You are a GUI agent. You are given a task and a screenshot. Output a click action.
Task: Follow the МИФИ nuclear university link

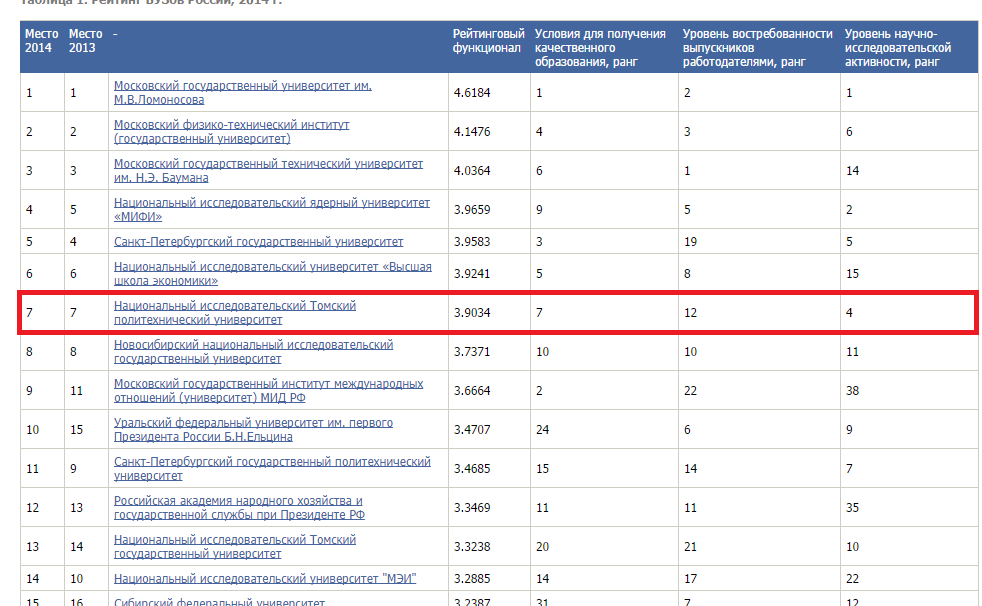(x=272, y=210)
